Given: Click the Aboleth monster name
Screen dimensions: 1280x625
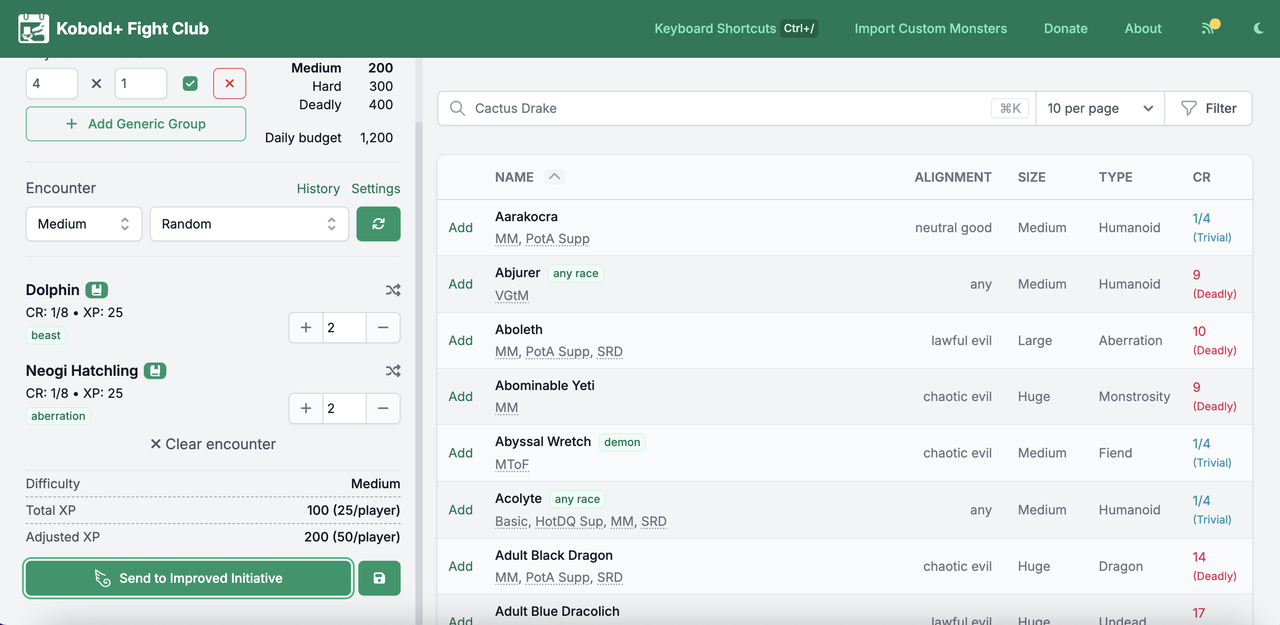Looking at the screenshot, I should 521,329.
